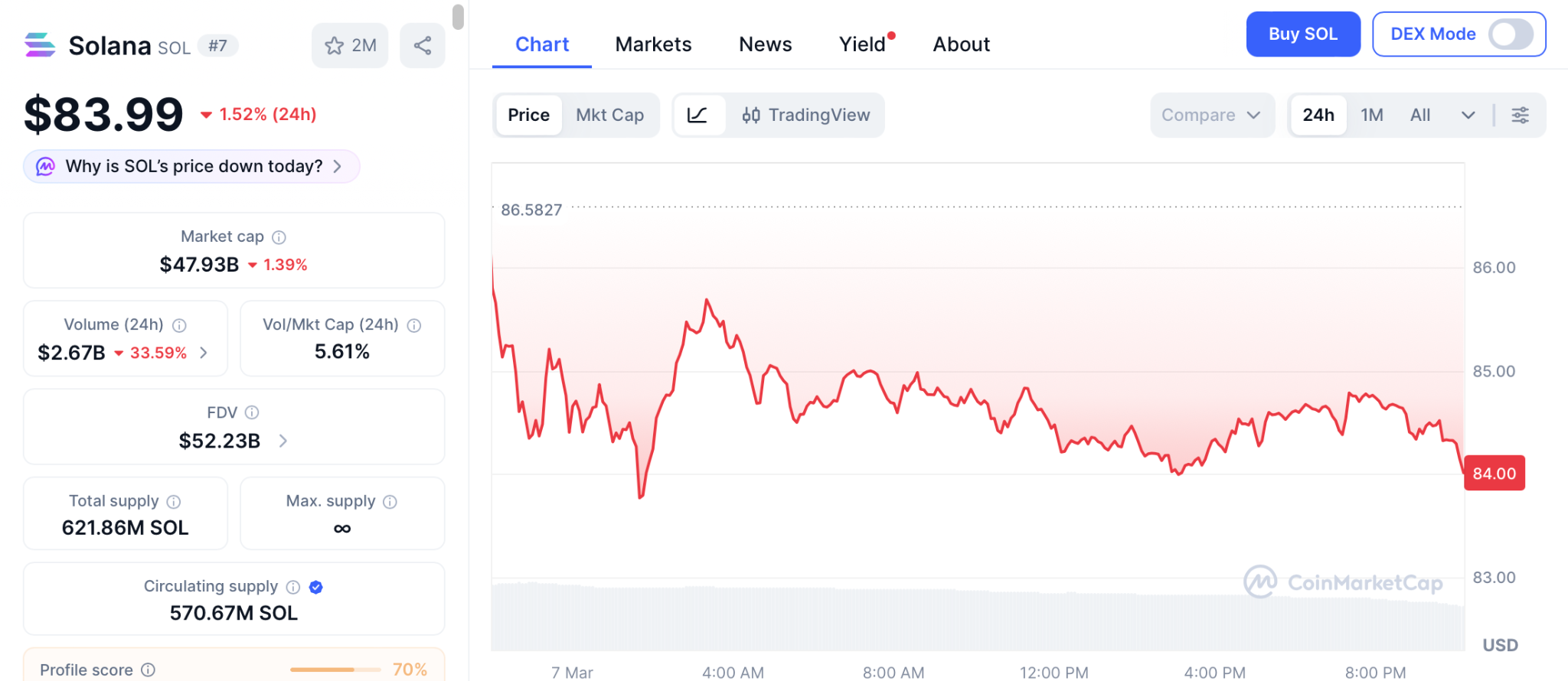This screenshot has width=1568, height=681.
Task: Click the Solana logo icon
Action: click(40, 45)
